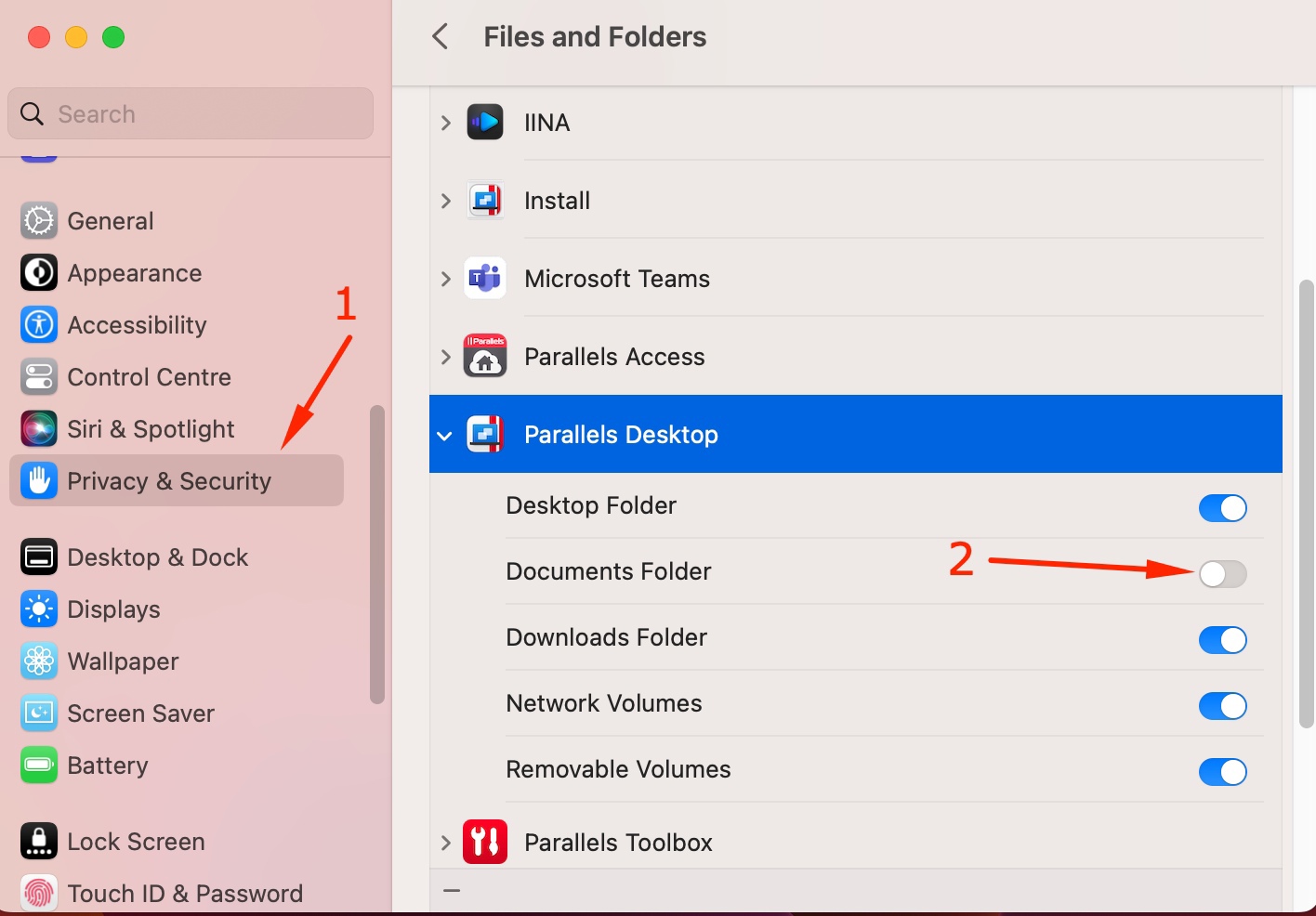
Task: Expand the Parallels Access row chevron
Action: (x=446, y=357)
